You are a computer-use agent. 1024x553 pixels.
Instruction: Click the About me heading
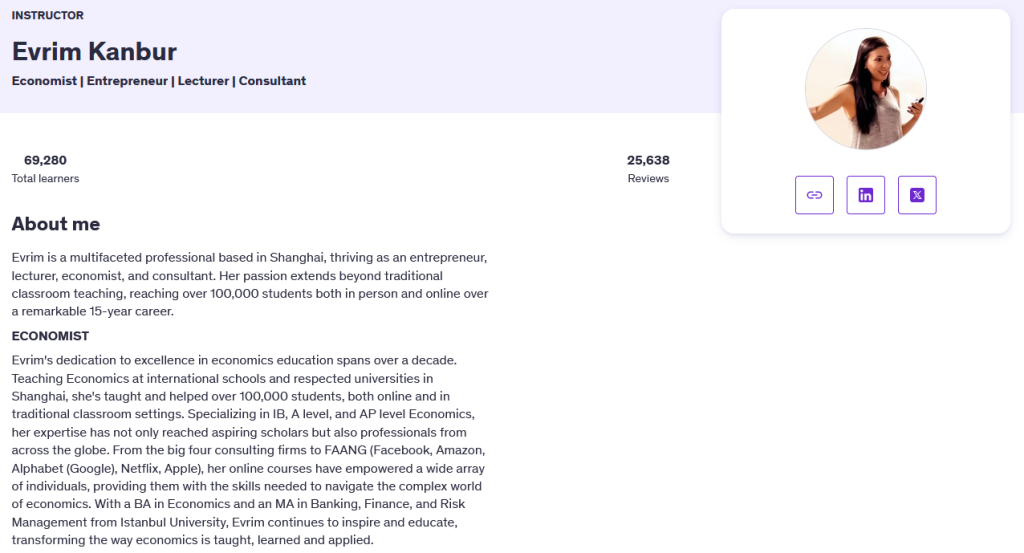tap(56, 224)
